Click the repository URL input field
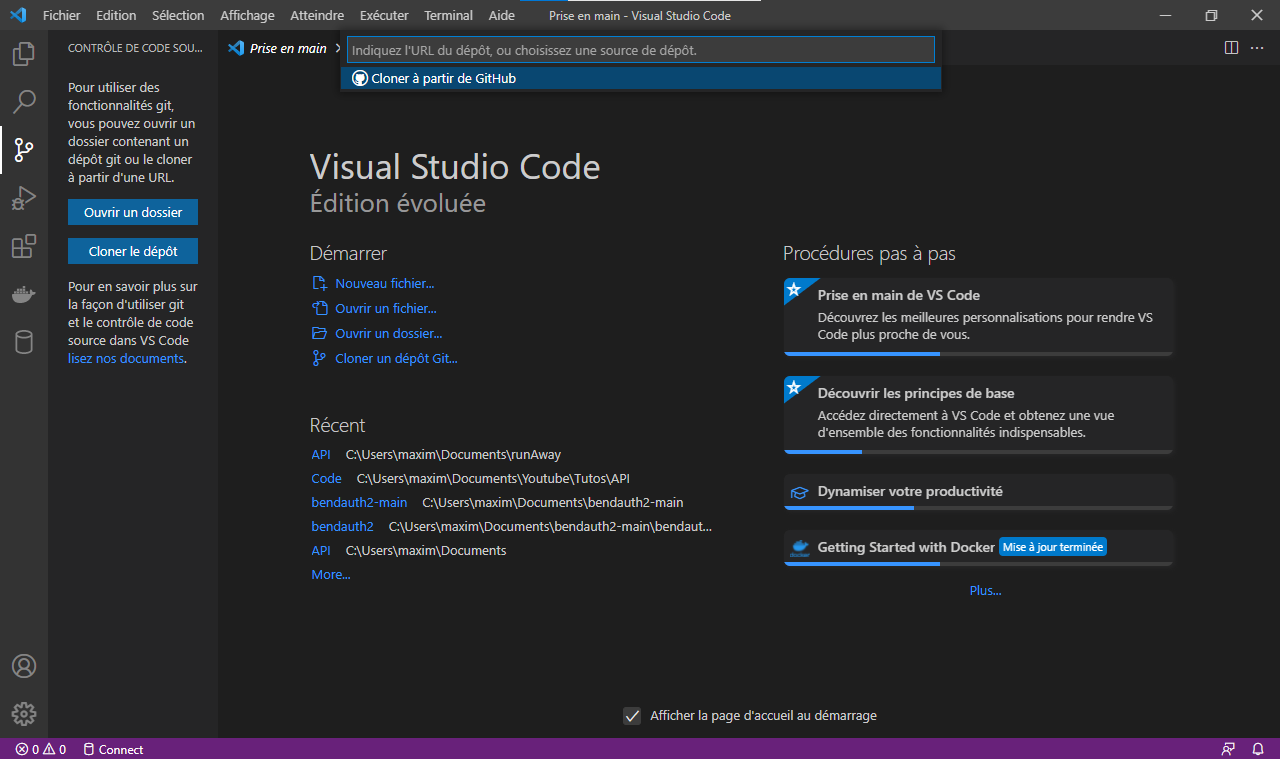The width and height of the screenshot is (1280, 759). (x=640, y=50)
